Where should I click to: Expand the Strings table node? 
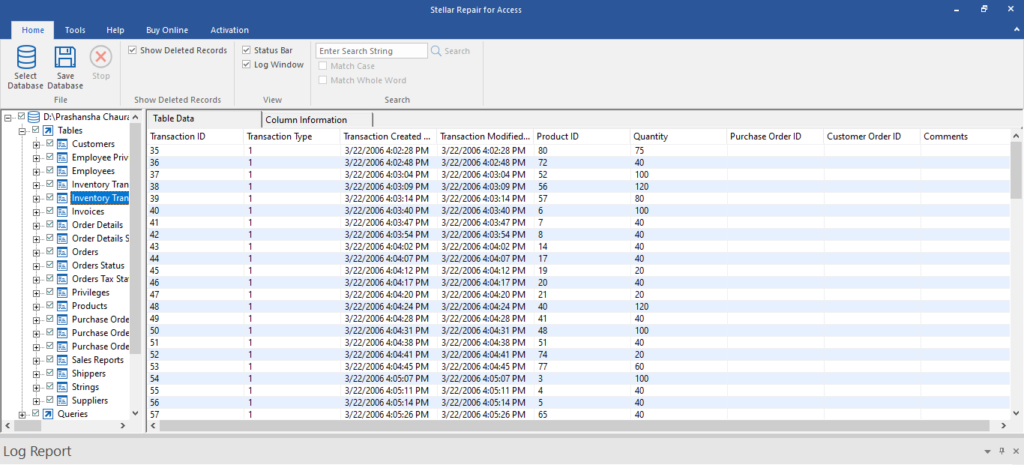click(36, 388)
